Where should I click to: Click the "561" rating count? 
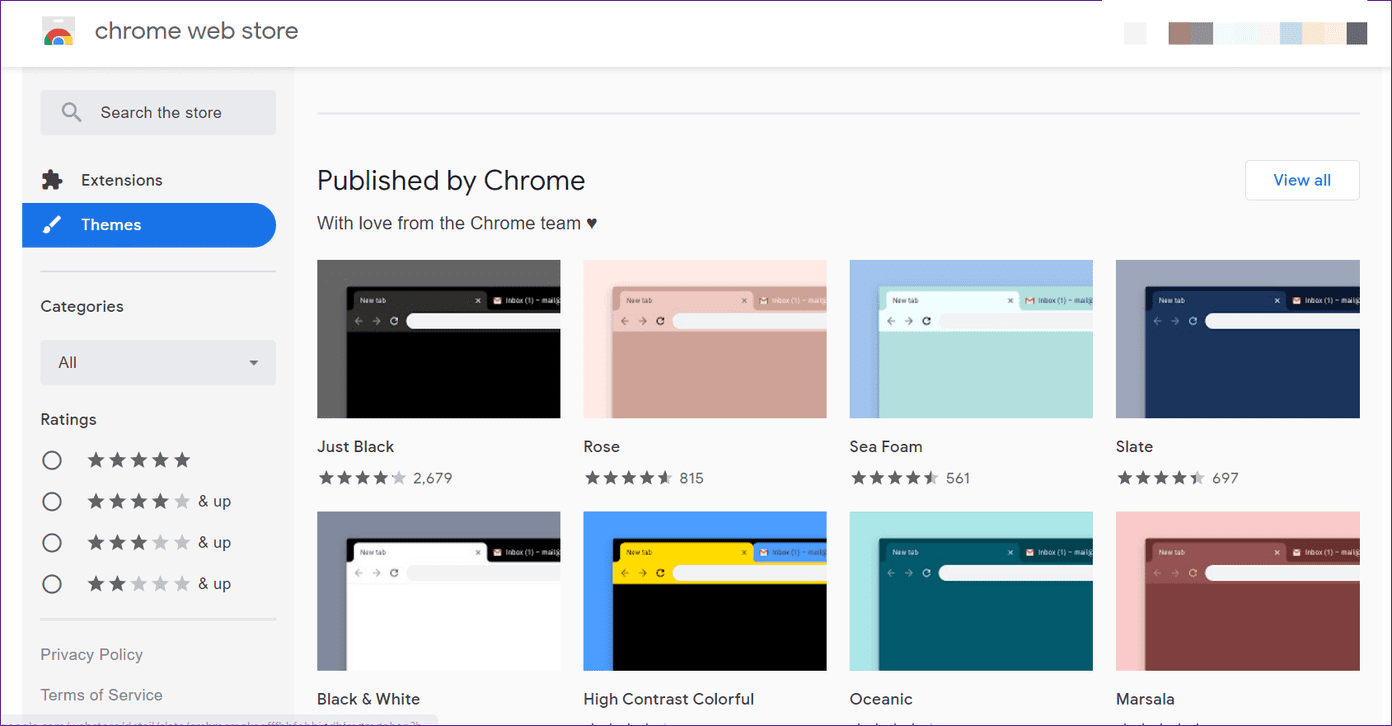[x=958, y=478]
